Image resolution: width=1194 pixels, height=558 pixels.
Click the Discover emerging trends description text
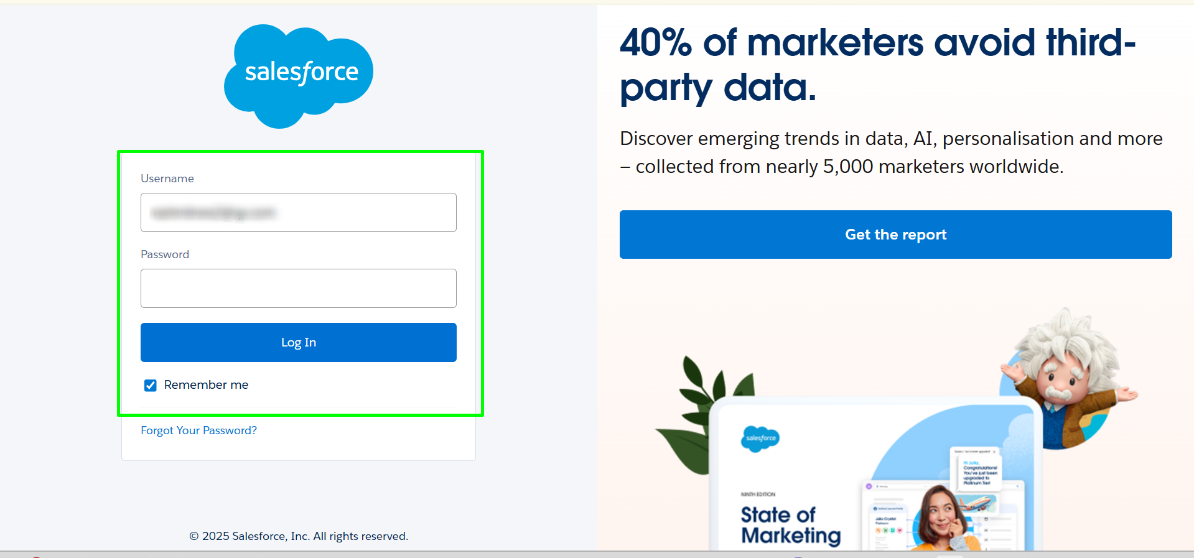[891, 152]
